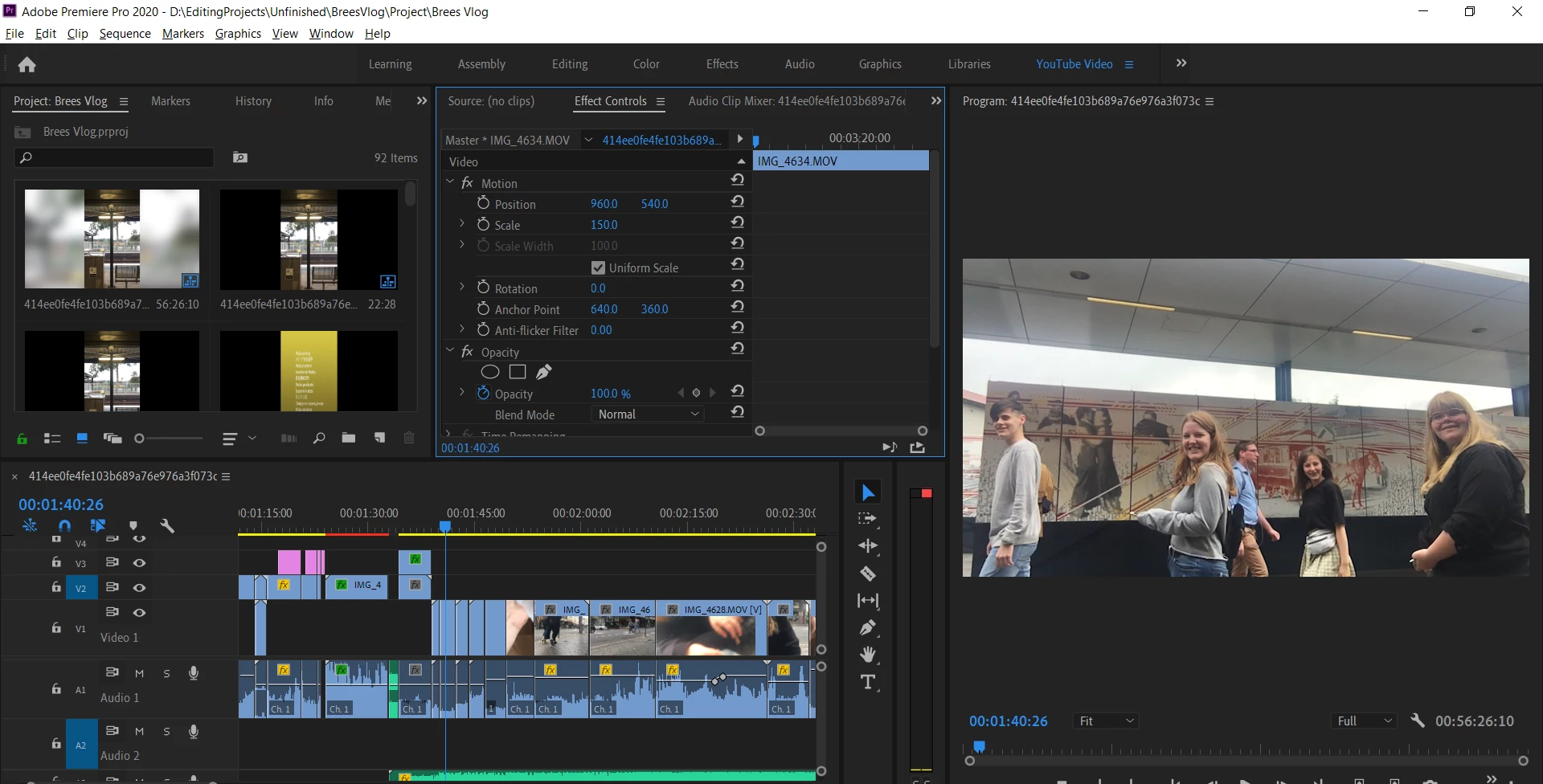
Task: Reset the Rotation parameter
Action: [737, 285]
